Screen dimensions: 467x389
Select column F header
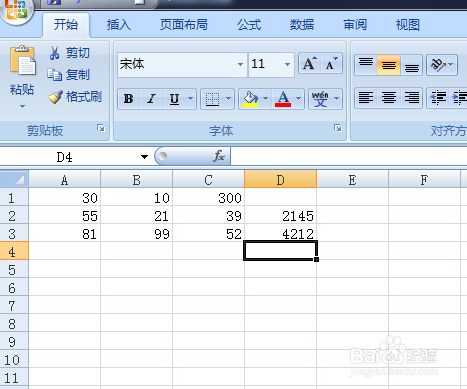[424, 180]
